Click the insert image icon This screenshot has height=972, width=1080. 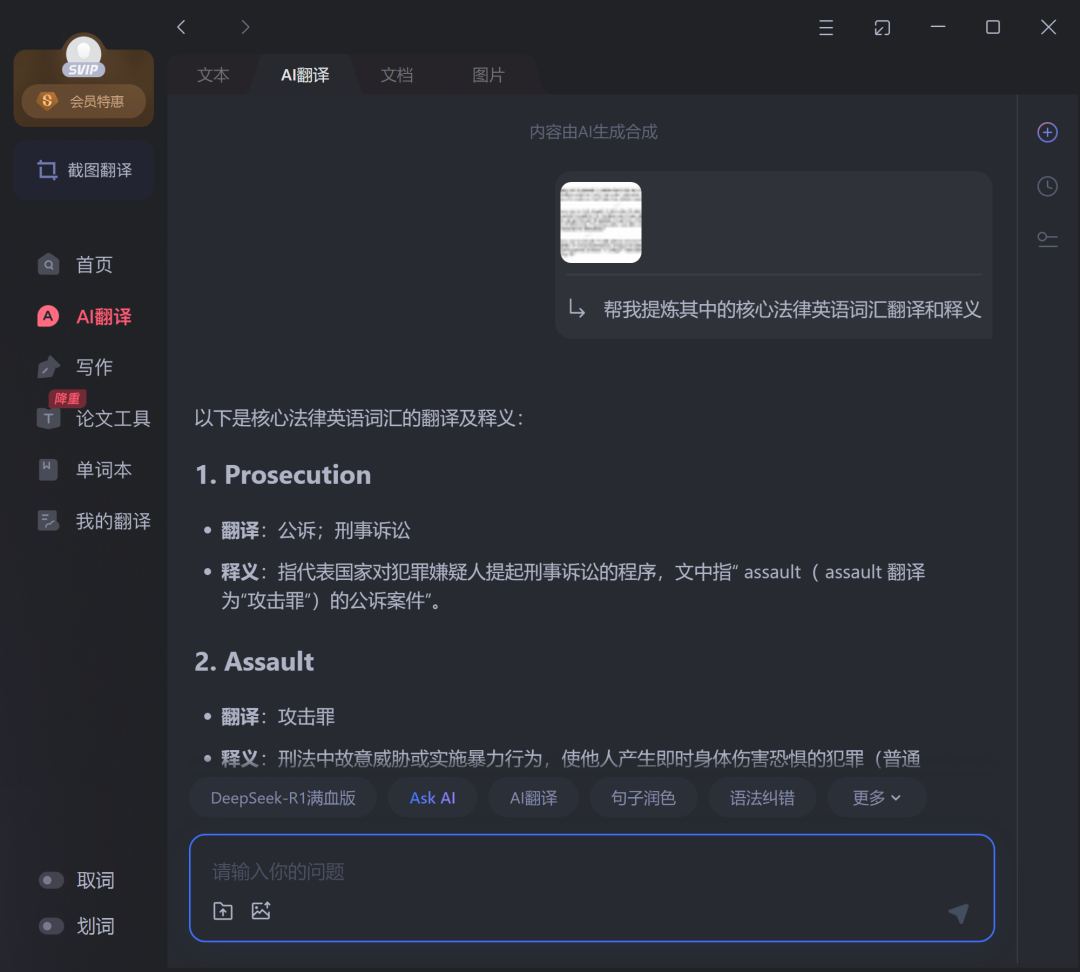261,911
